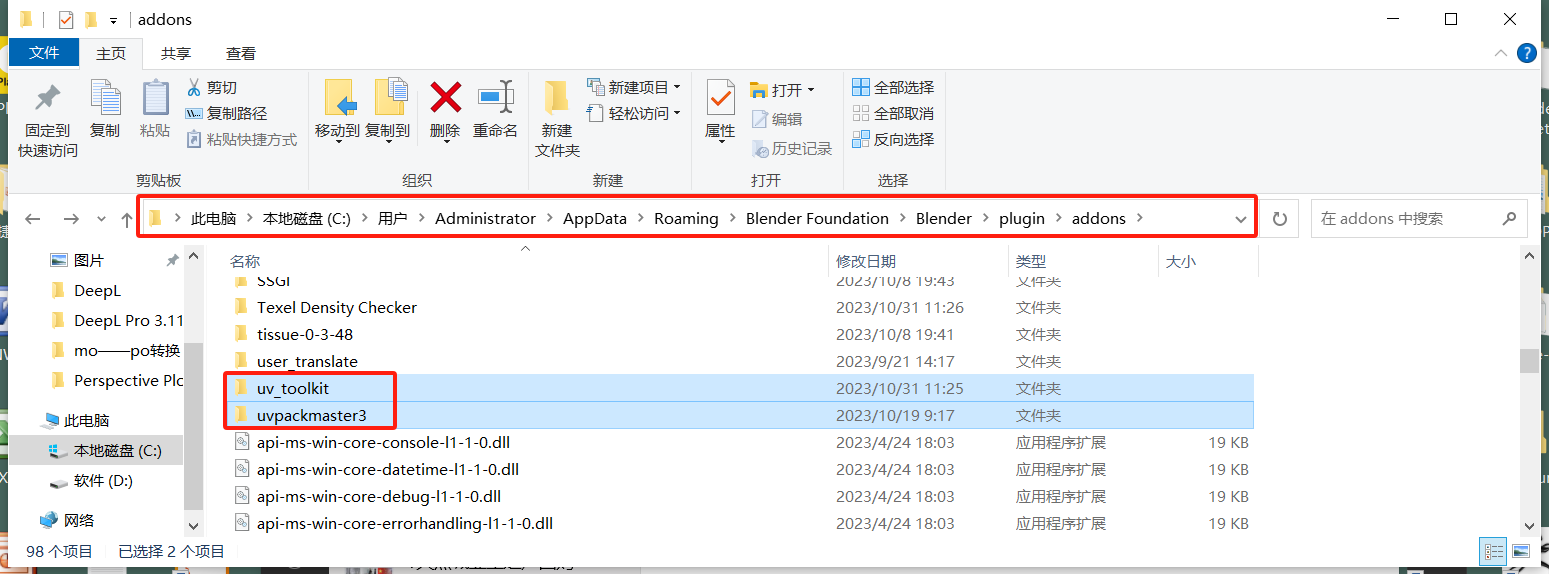Open Customize Quick Access Toolbar dropdown
Viewport: 1549px width, 574px height.
pyautogui.click(x=114, y=20)
